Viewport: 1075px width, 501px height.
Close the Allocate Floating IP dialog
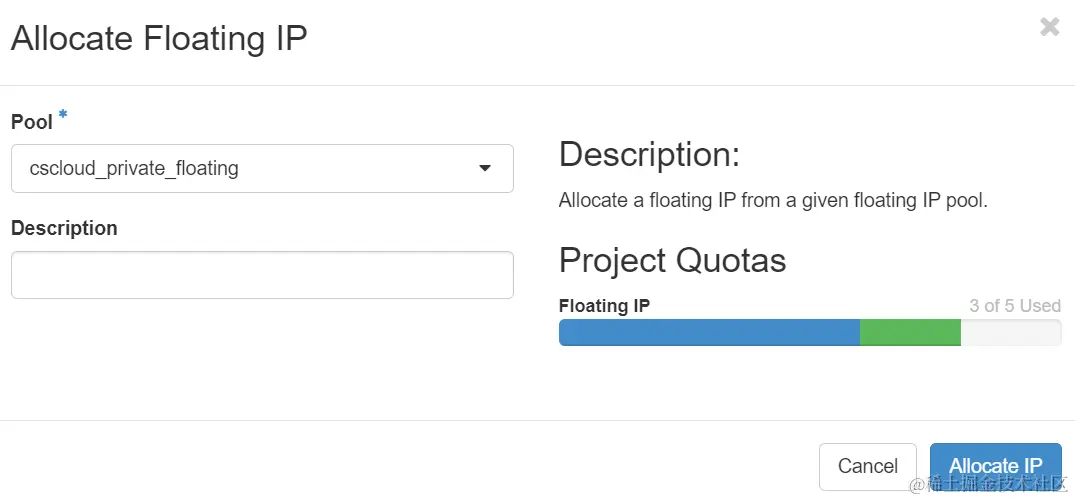tap(1049, 27)
